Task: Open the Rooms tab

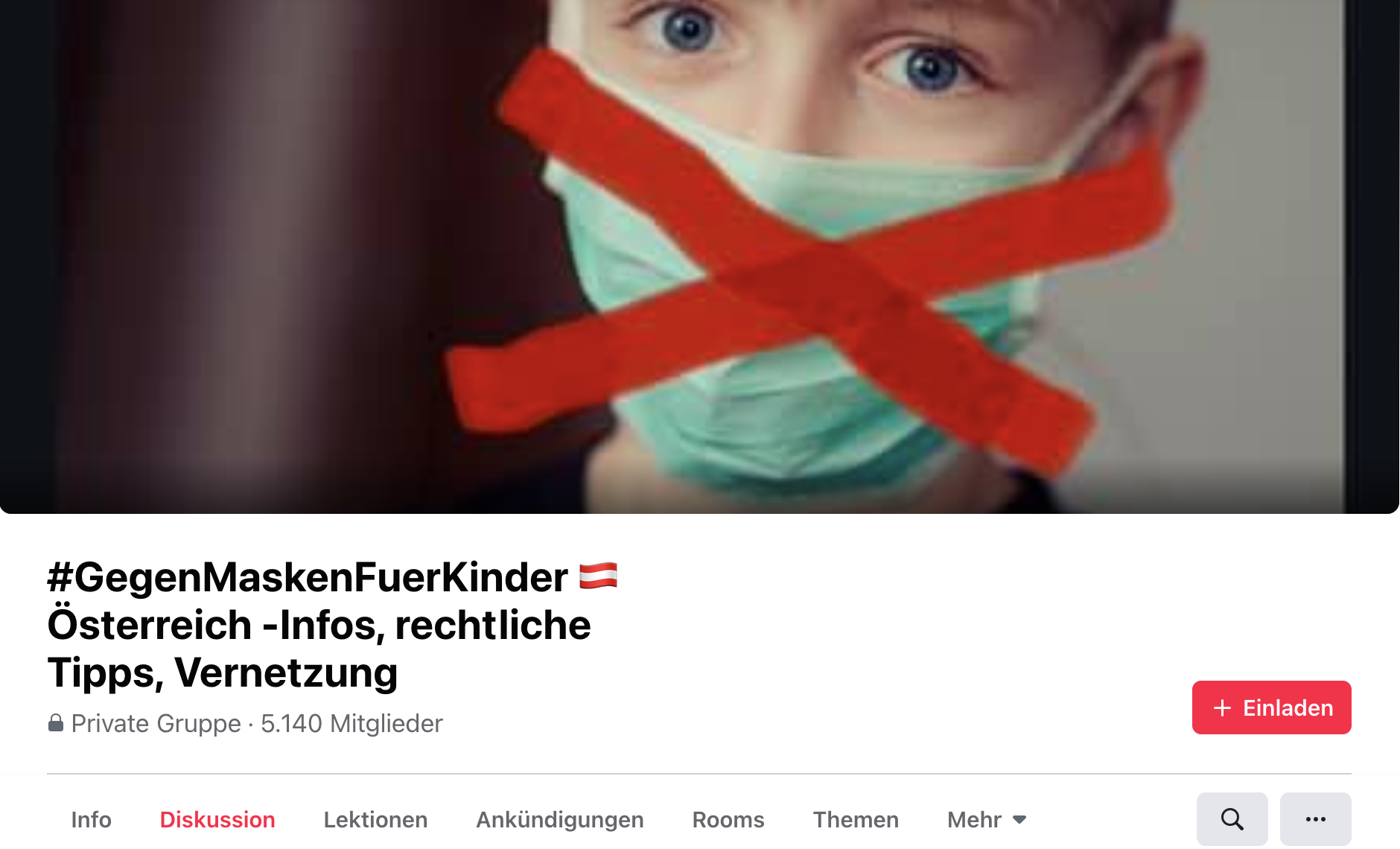Action: (728, 819)
